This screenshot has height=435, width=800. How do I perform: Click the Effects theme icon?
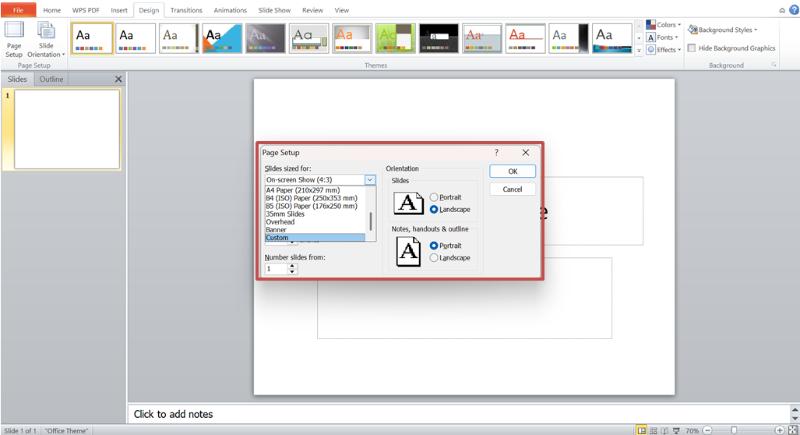pyautogui.click(x=651, y=49)
